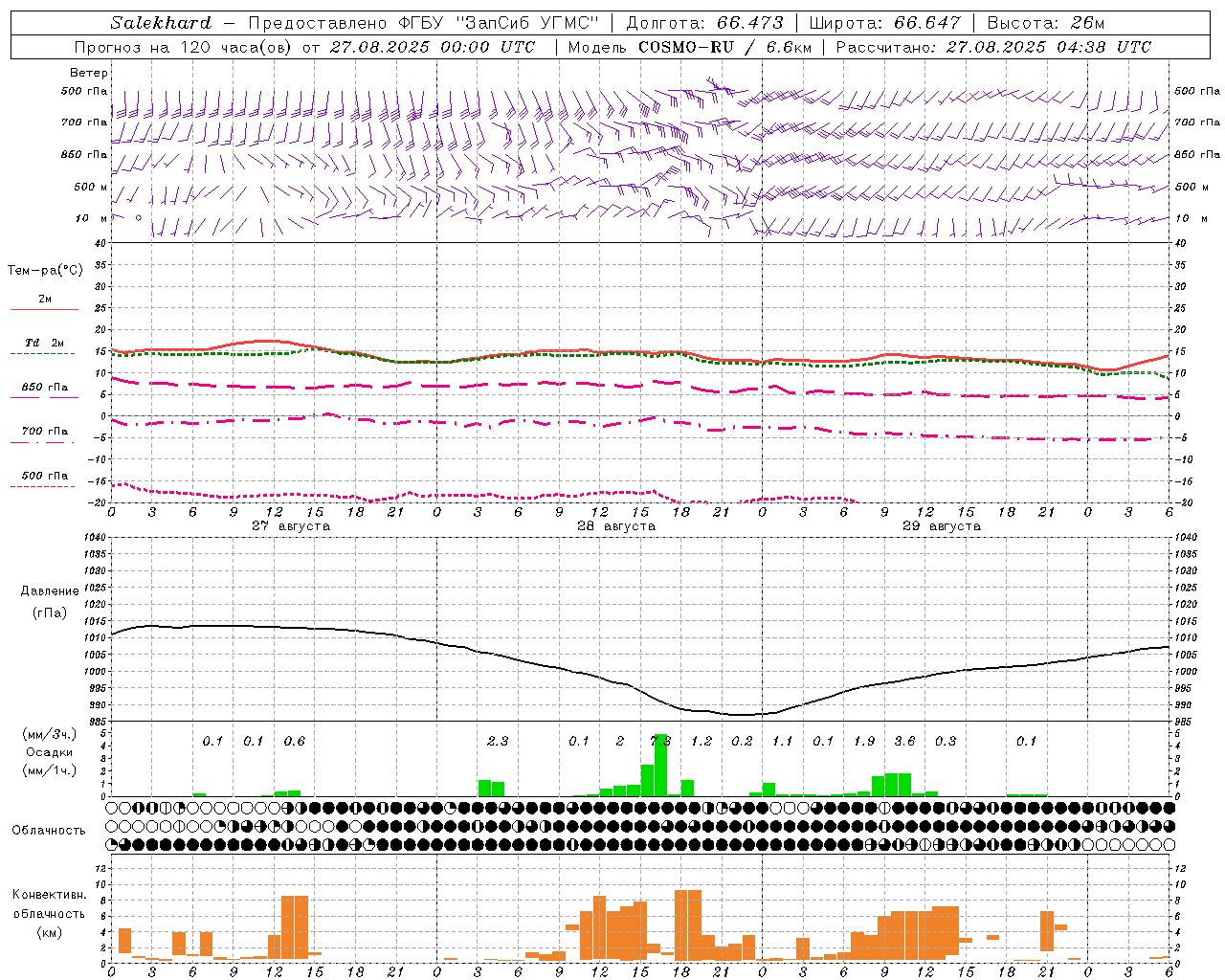The height and width of the screenshot is (980, 1225).
Task: Click the "Осадки" precipitation label
Action: [50, 752]
